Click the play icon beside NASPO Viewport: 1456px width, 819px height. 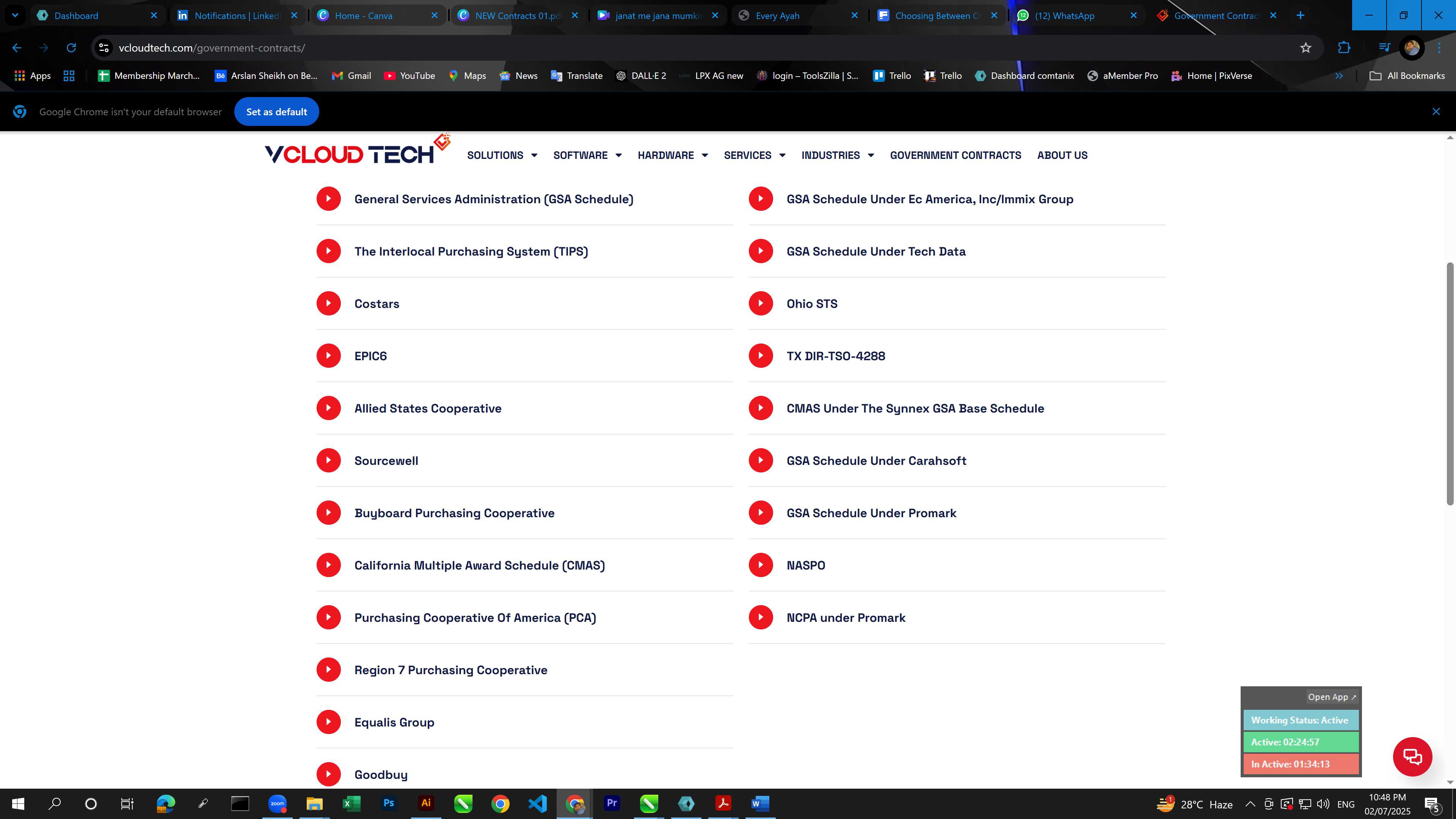(x=761, y=565)
